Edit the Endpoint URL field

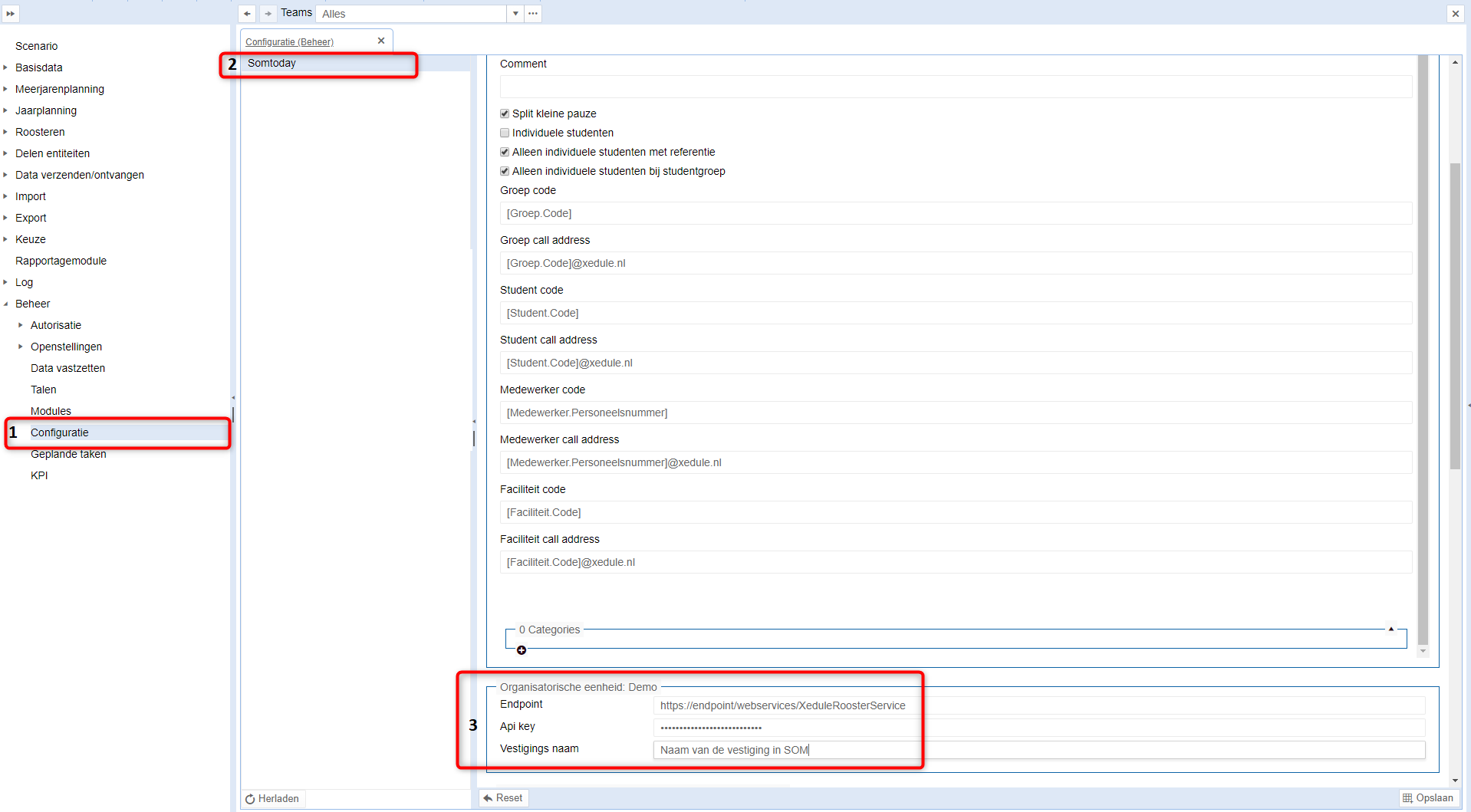1039,705
